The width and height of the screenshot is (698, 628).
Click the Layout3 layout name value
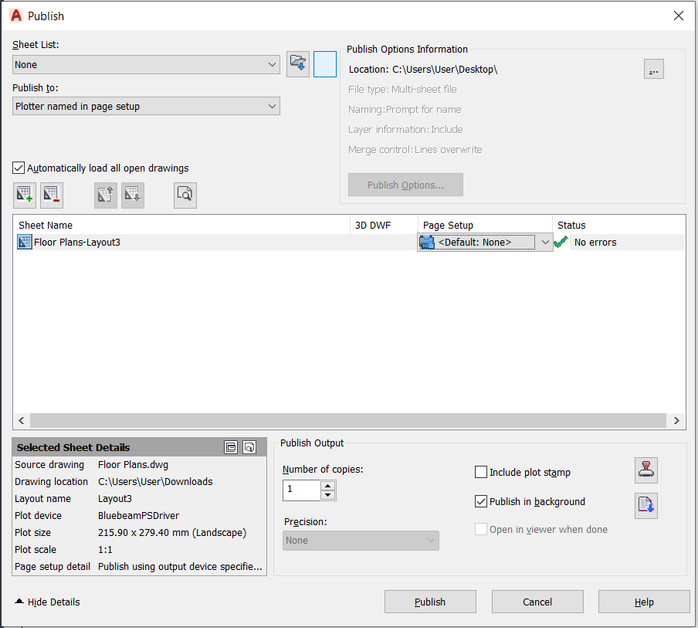115,498
